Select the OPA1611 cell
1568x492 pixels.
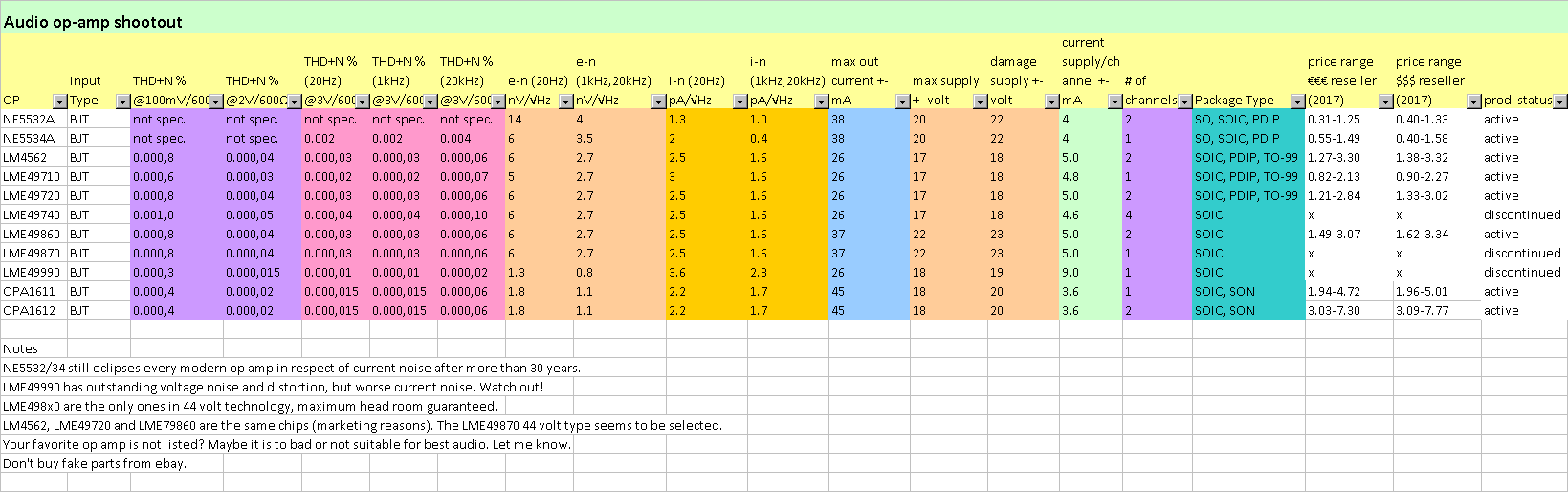pyautogui.click(x=33, y=292)
